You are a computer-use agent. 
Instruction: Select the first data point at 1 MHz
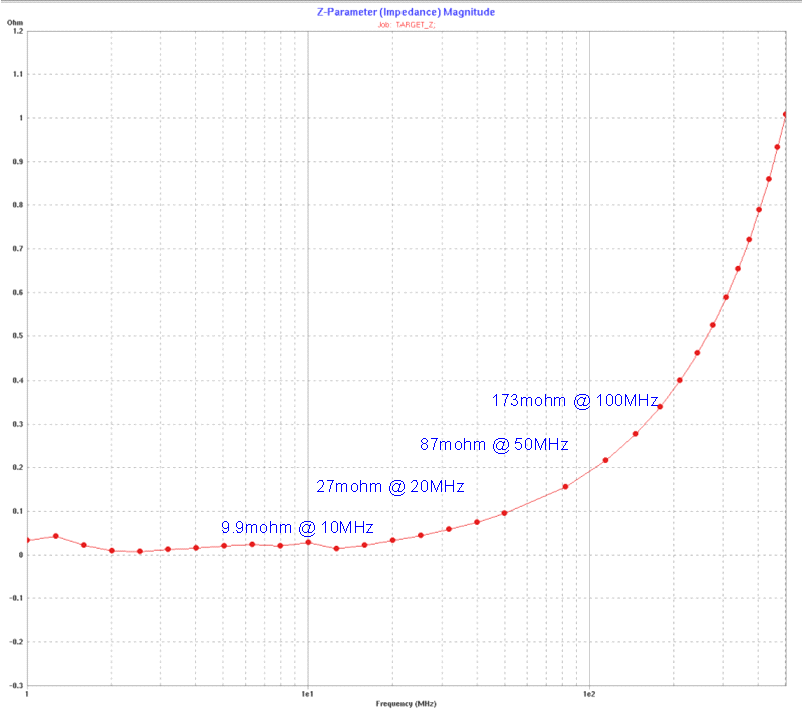28,541
